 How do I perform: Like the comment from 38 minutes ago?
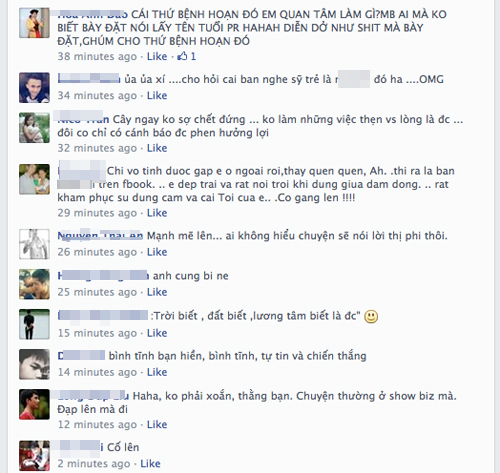coord(157,56)
